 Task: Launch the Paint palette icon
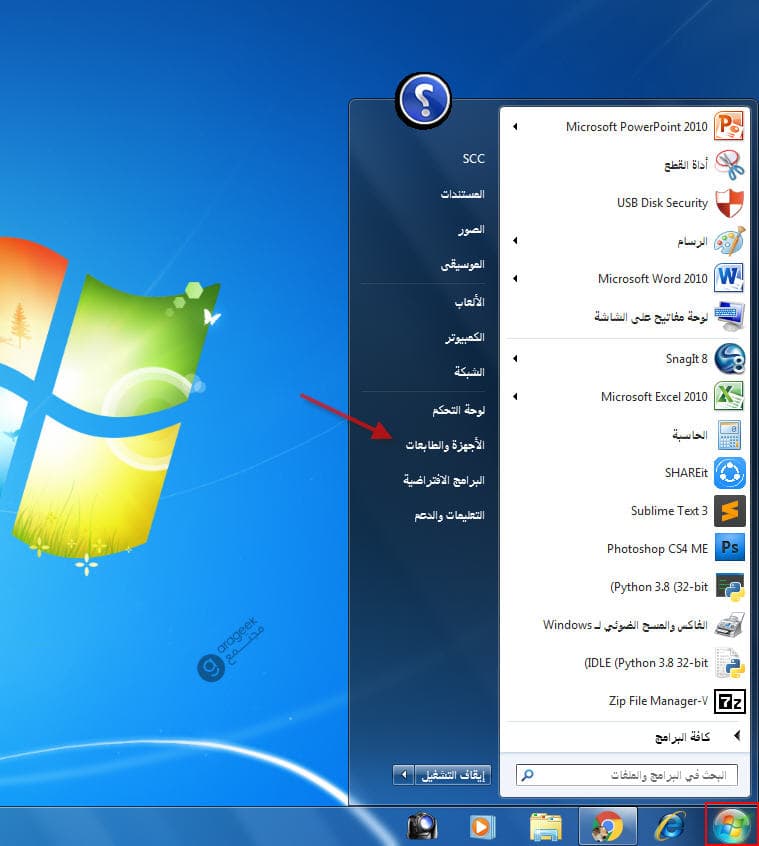click(729, 242)
